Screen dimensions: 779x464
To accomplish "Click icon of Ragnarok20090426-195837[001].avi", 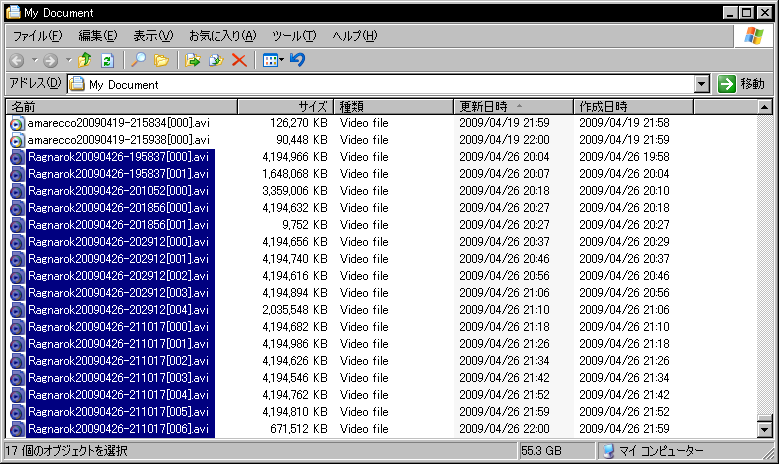I will [17, 174].
